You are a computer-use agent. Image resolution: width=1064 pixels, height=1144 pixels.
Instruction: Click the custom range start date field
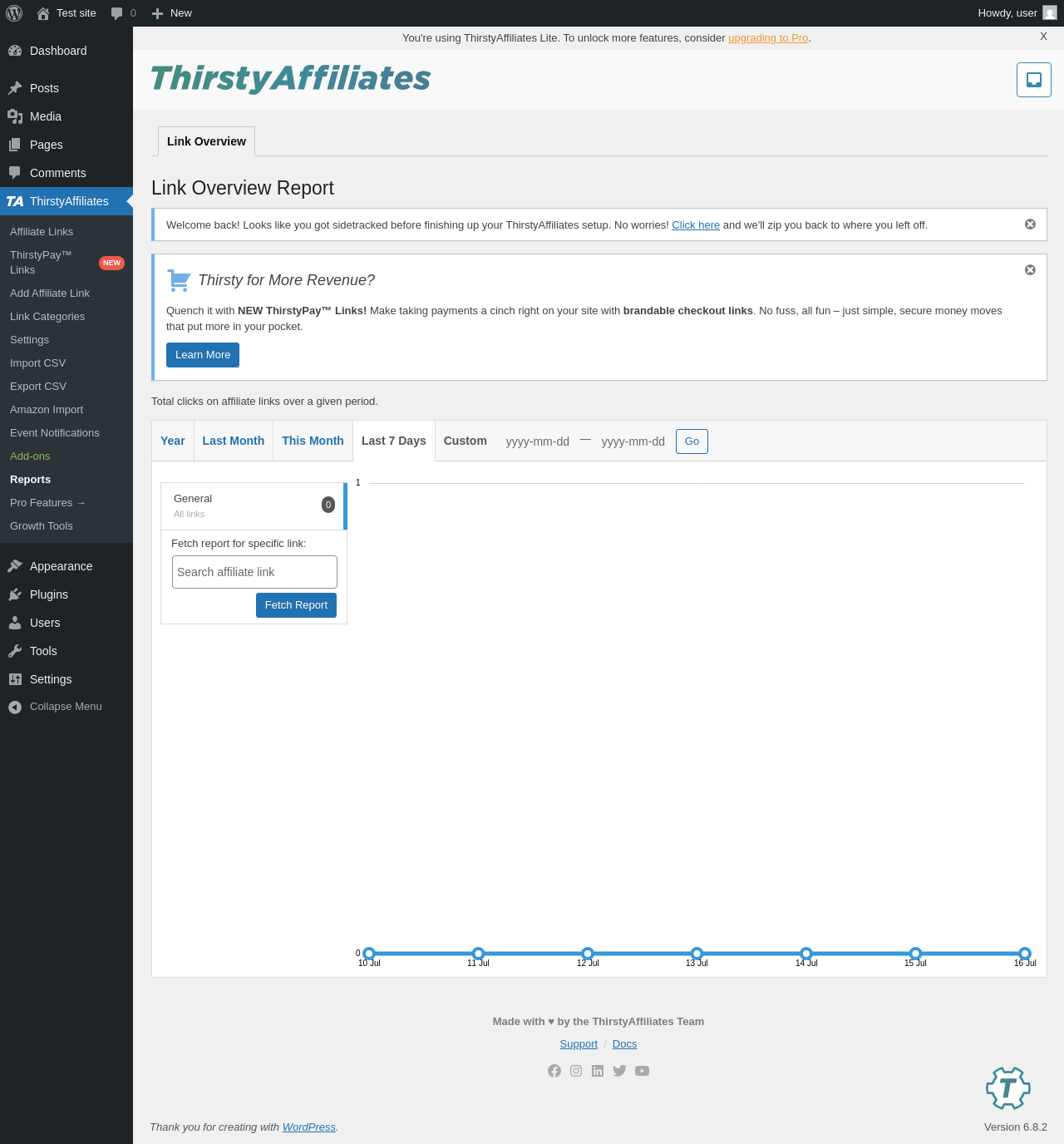538,441
